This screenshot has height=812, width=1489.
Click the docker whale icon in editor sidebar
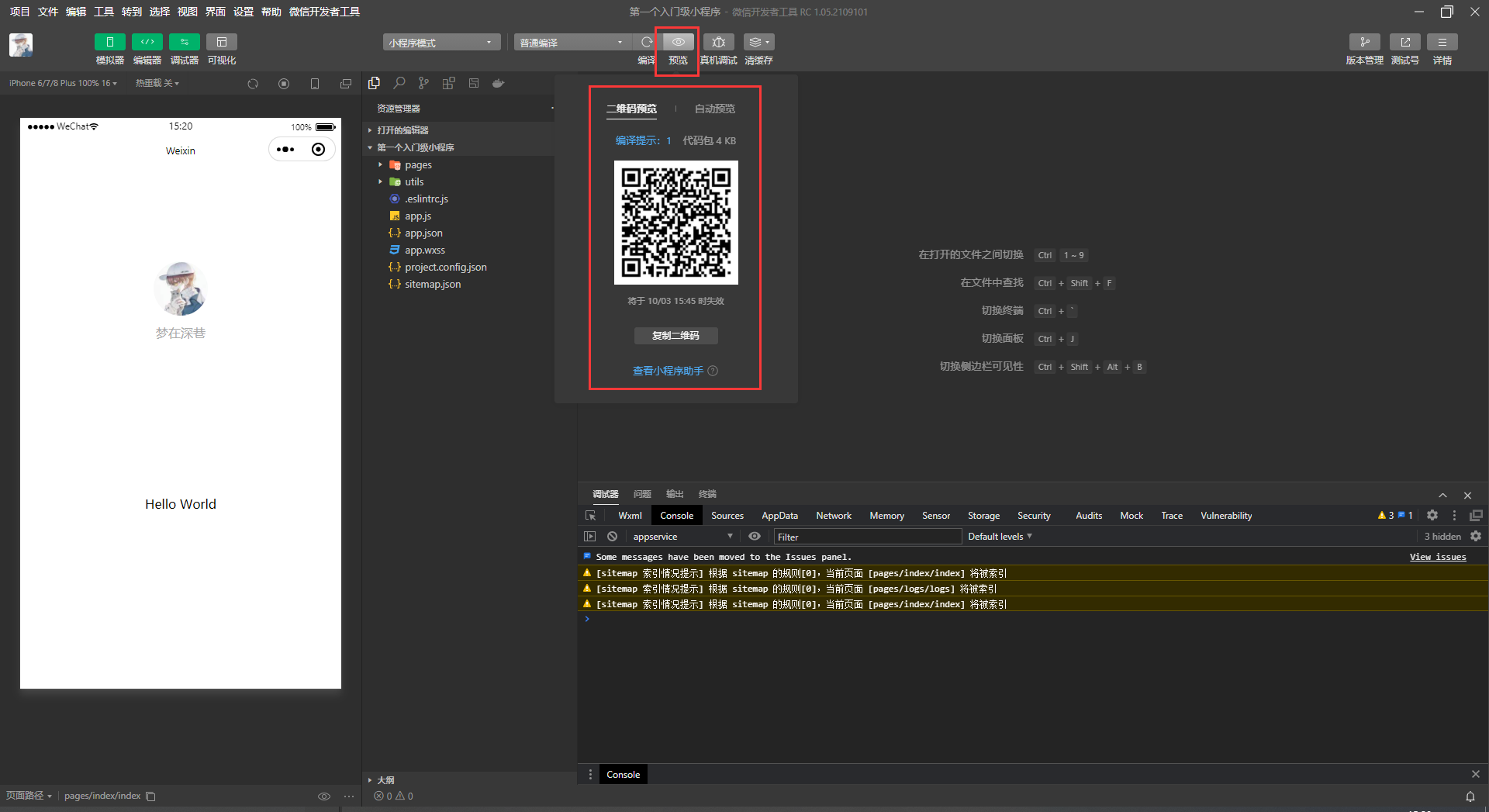point(499,83)
